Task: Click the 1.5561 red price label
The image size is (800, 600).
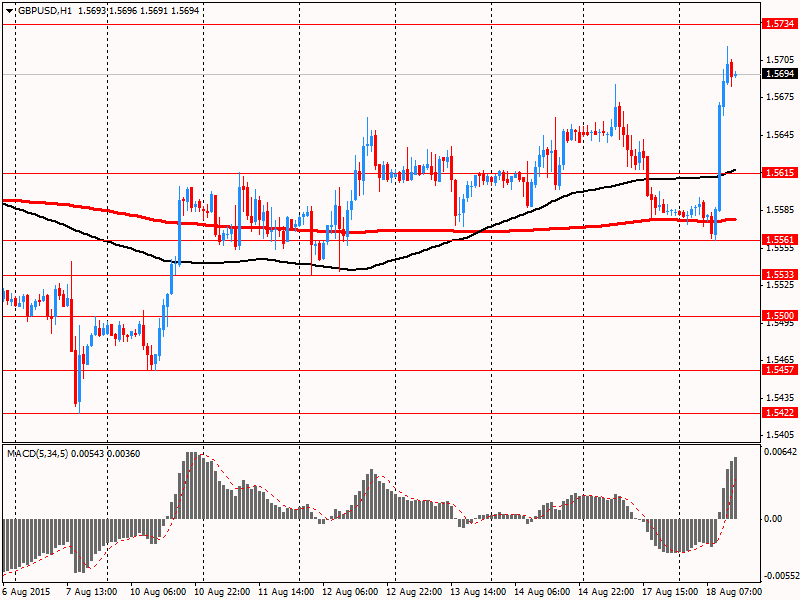Action: [778, 240]
